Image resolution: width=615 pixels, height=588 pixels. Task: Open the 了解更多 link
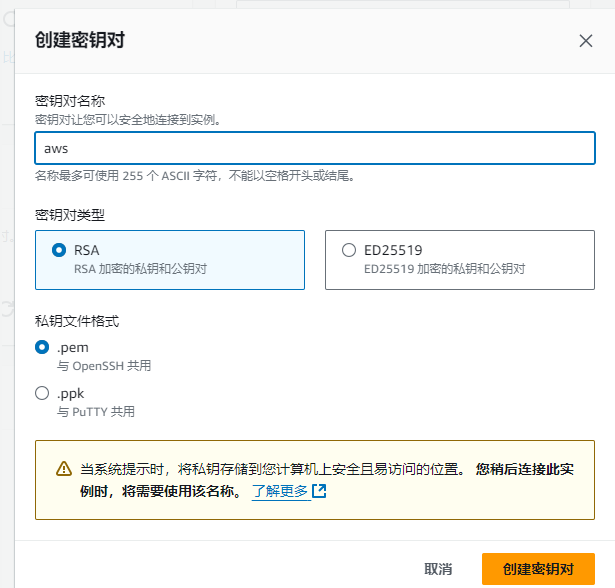[280, 491]
